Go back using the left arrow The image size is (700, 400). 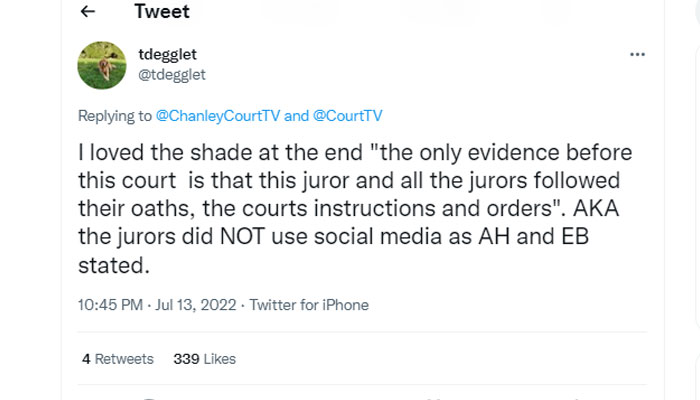[88, 13]
